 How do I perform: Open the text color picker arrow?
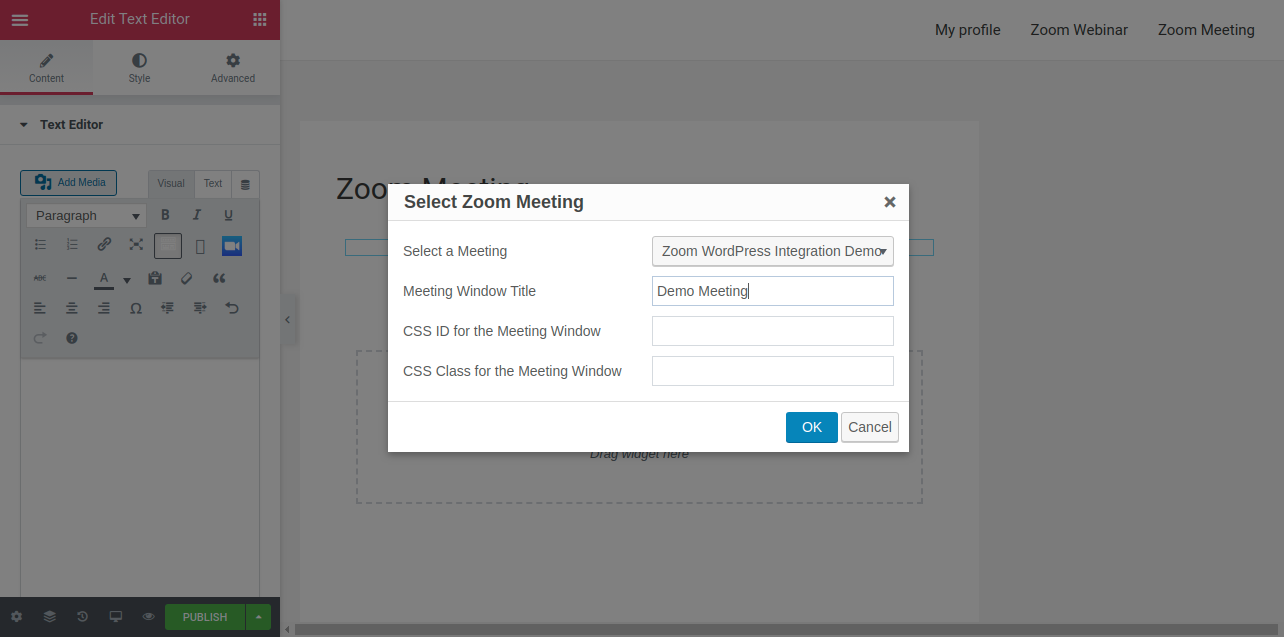coord(127,280)
